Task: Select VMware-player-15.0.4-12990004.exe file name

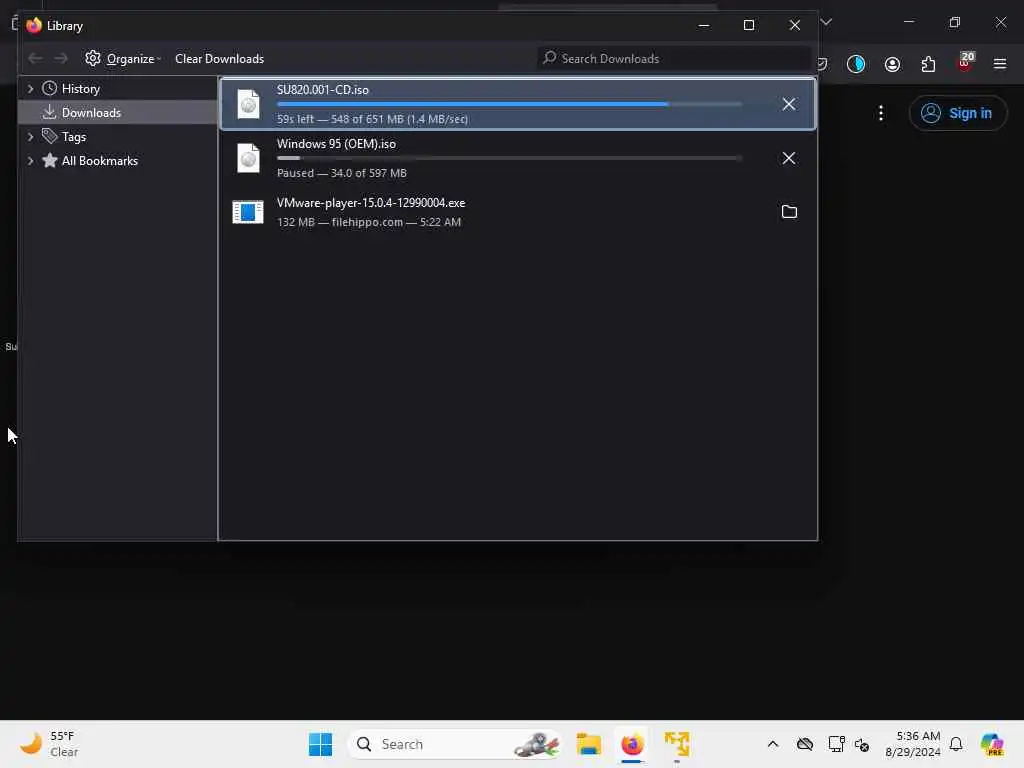Action: pos(371,202)
